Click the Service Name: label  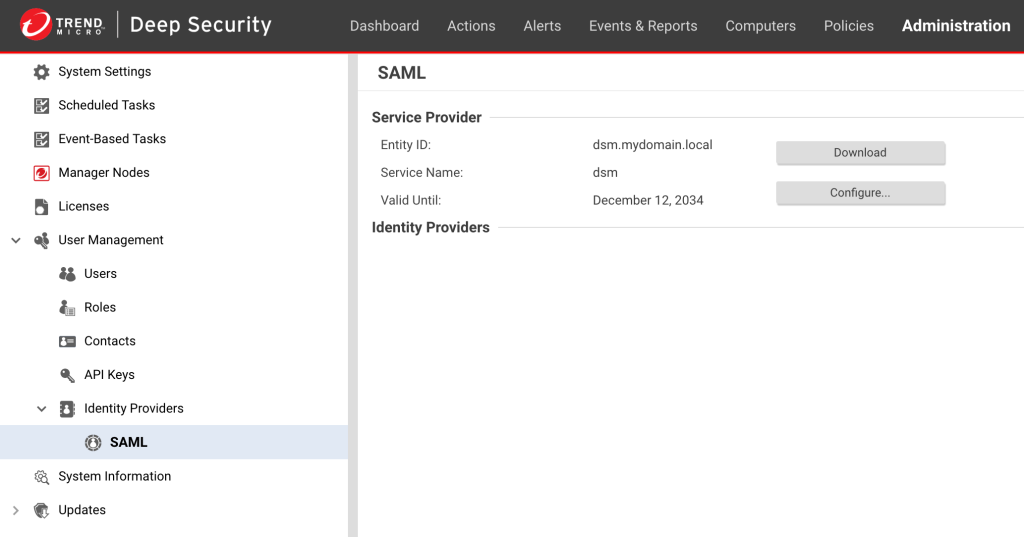tap(422, 172)
